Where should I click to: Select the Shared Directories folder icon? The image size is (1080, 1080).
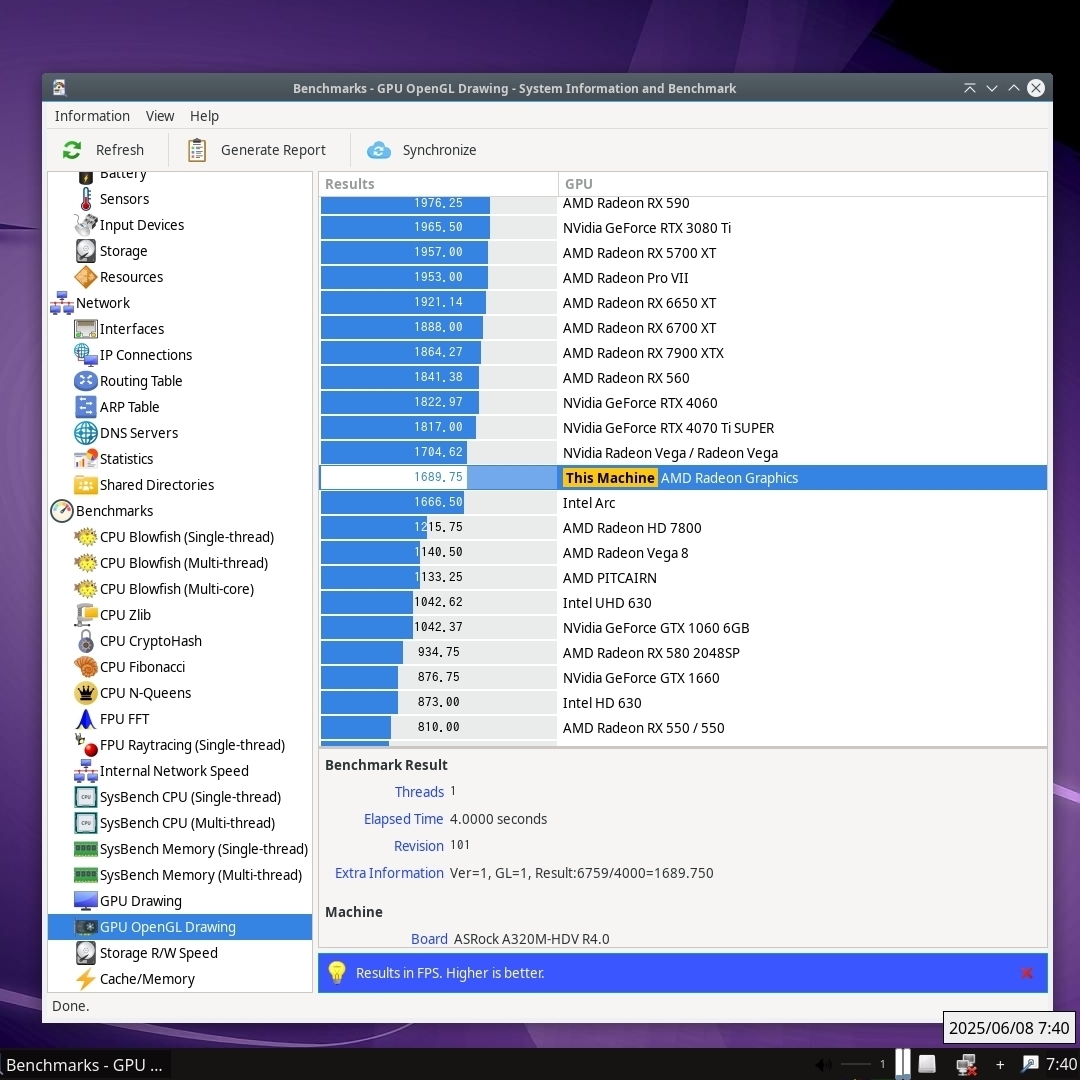(85, 485)
